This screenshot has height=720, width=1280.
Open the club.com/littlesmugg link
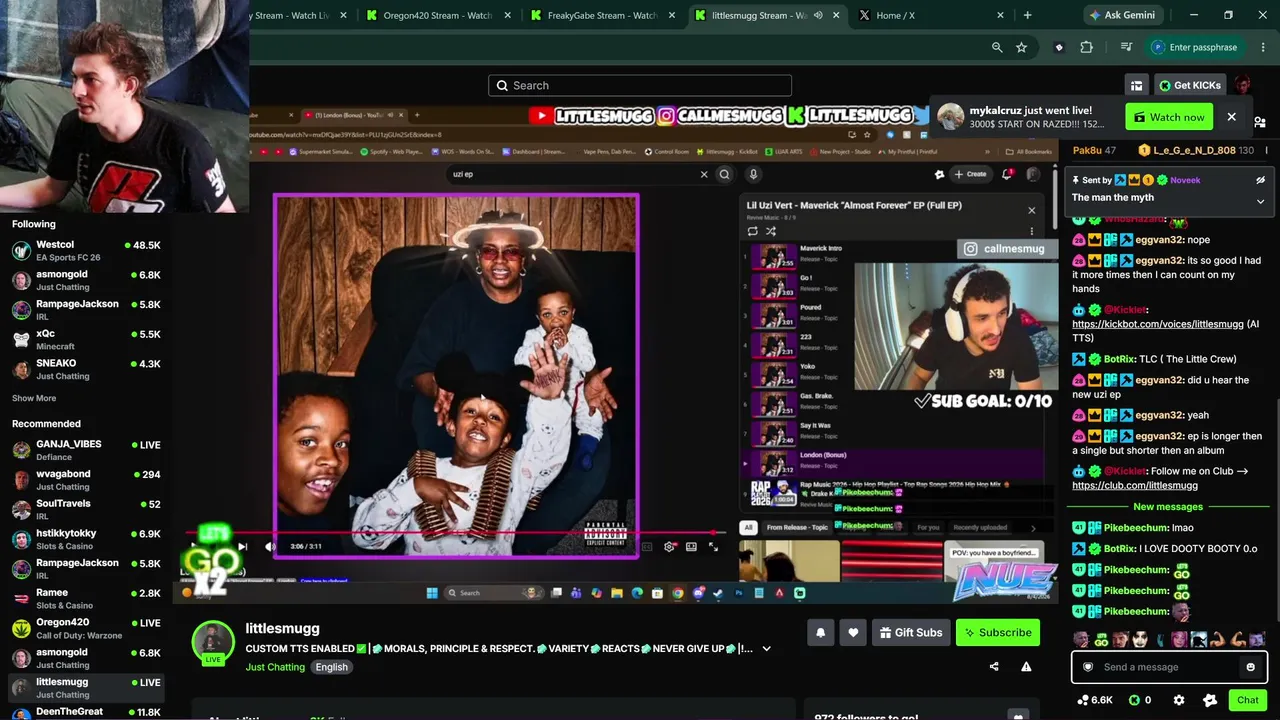pyautogui.click(x=1135, y=485)
